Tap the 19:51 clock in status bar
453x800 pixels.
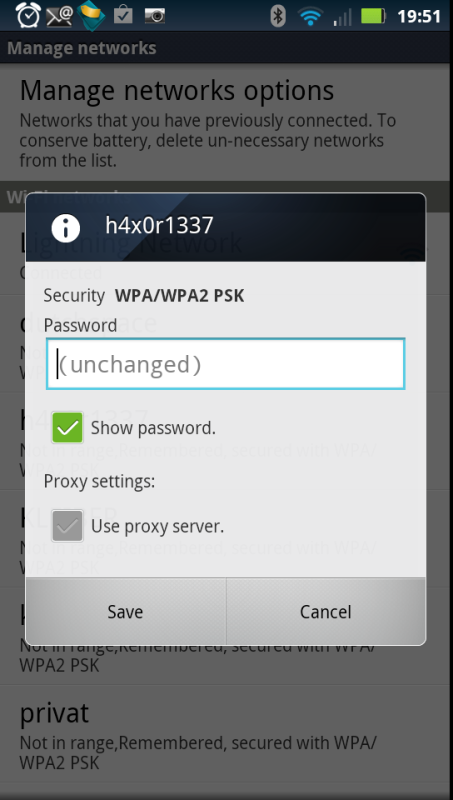tap(419, 16)
